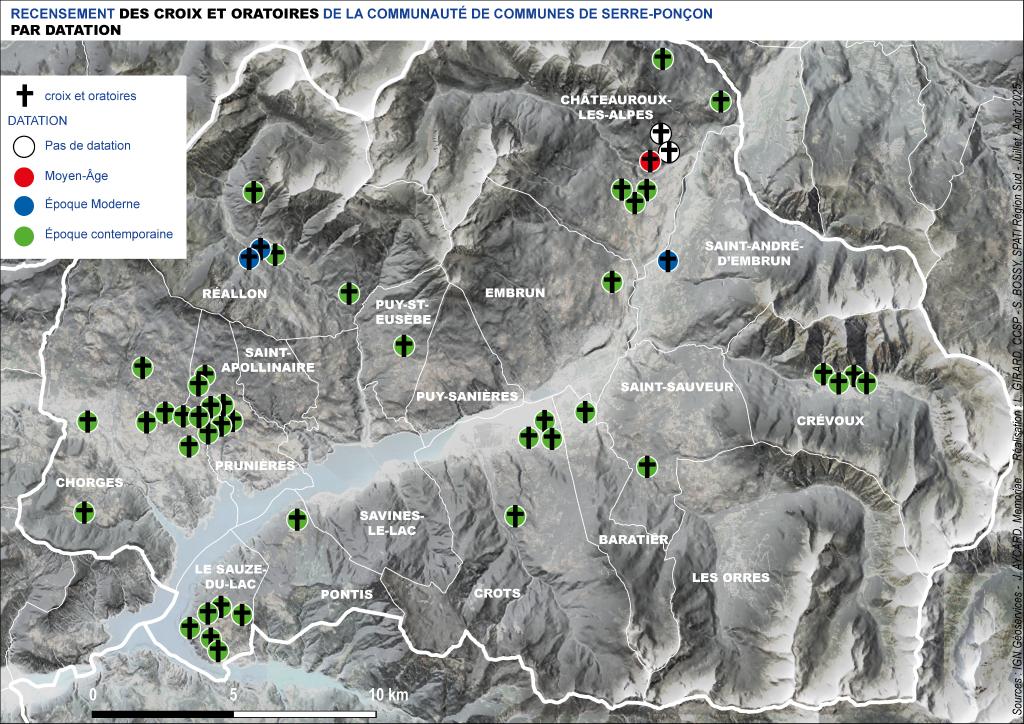Click the white Pas de datation legend circle
This screenshot has height=724, width=1024.
tap(24, 146)
